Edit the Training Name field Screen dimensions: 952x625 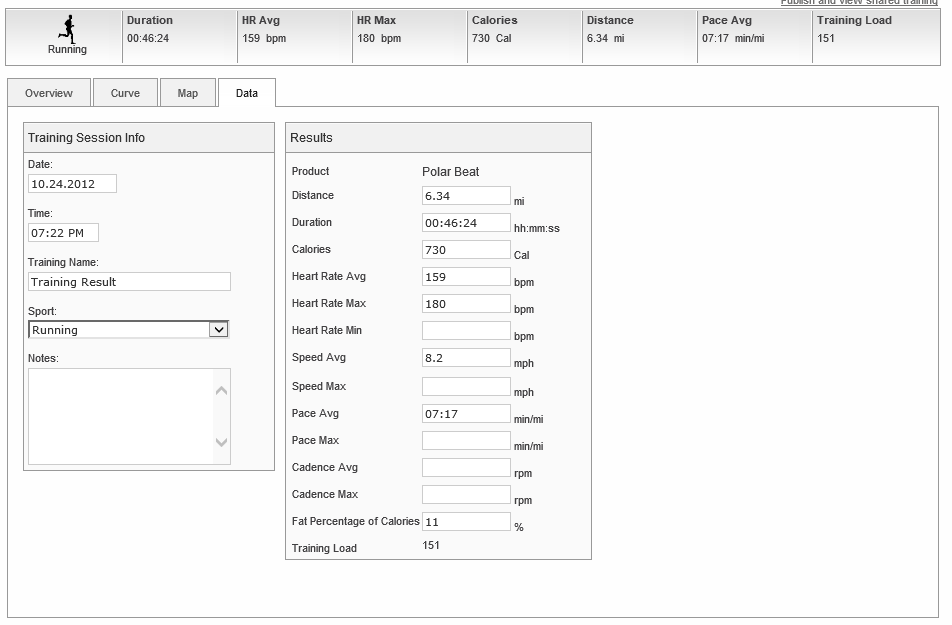pyautogui.click(x=129, y=281)
